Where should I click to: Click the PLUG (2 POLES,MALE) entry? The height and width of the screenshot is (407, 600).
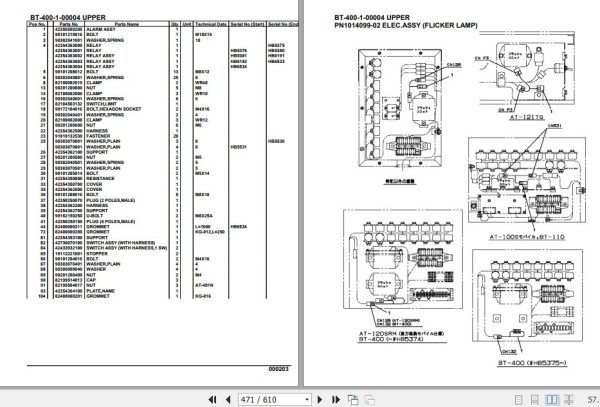pos(110,200)
